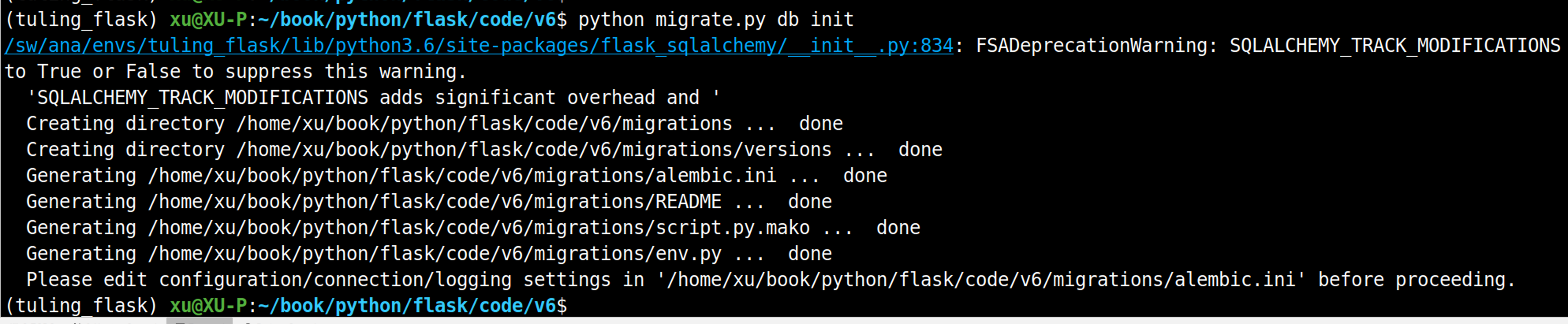The image size is (1568, 324).
Task: Click 'Please edit configuration/connection/logging settings' line
Action: [x=771, y=280]
